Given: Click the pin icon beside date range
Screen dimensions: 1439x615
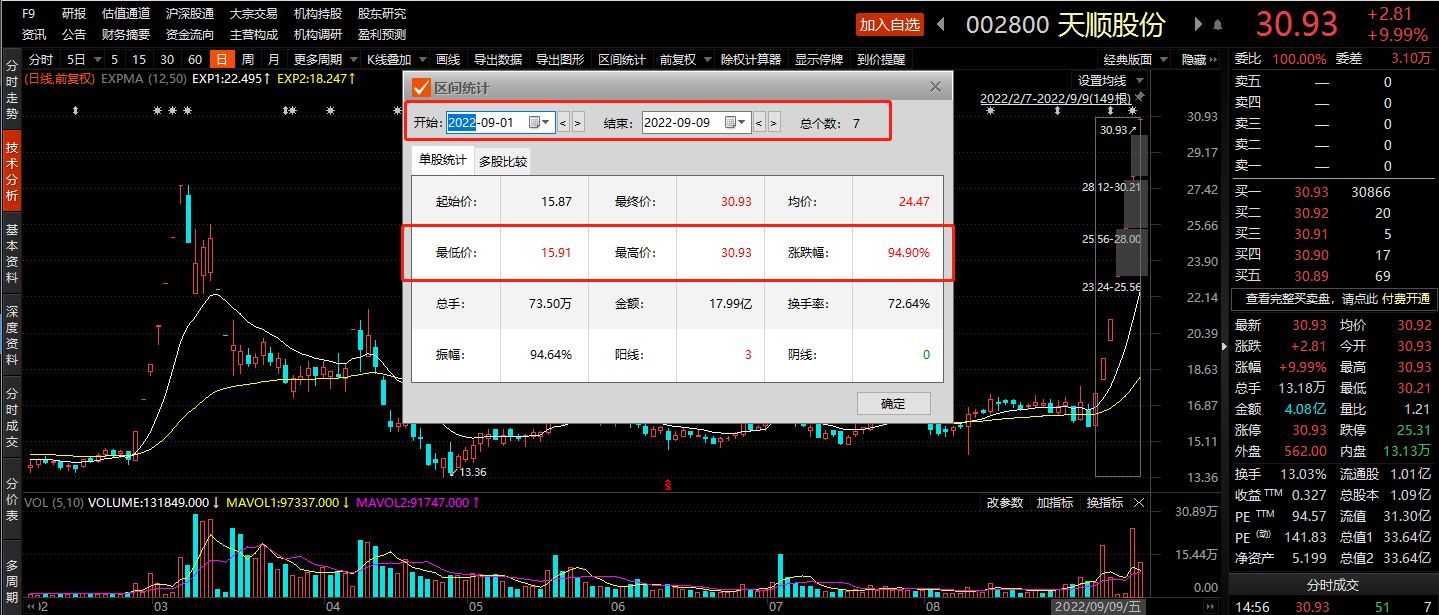Looking at the screenshot, I should coord(1140,98).
